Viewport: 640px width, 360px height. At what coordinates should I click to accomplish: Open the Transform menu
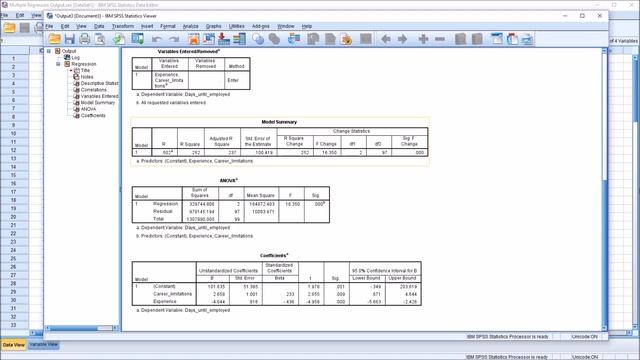pyautogui.click(x=123, y=26)
